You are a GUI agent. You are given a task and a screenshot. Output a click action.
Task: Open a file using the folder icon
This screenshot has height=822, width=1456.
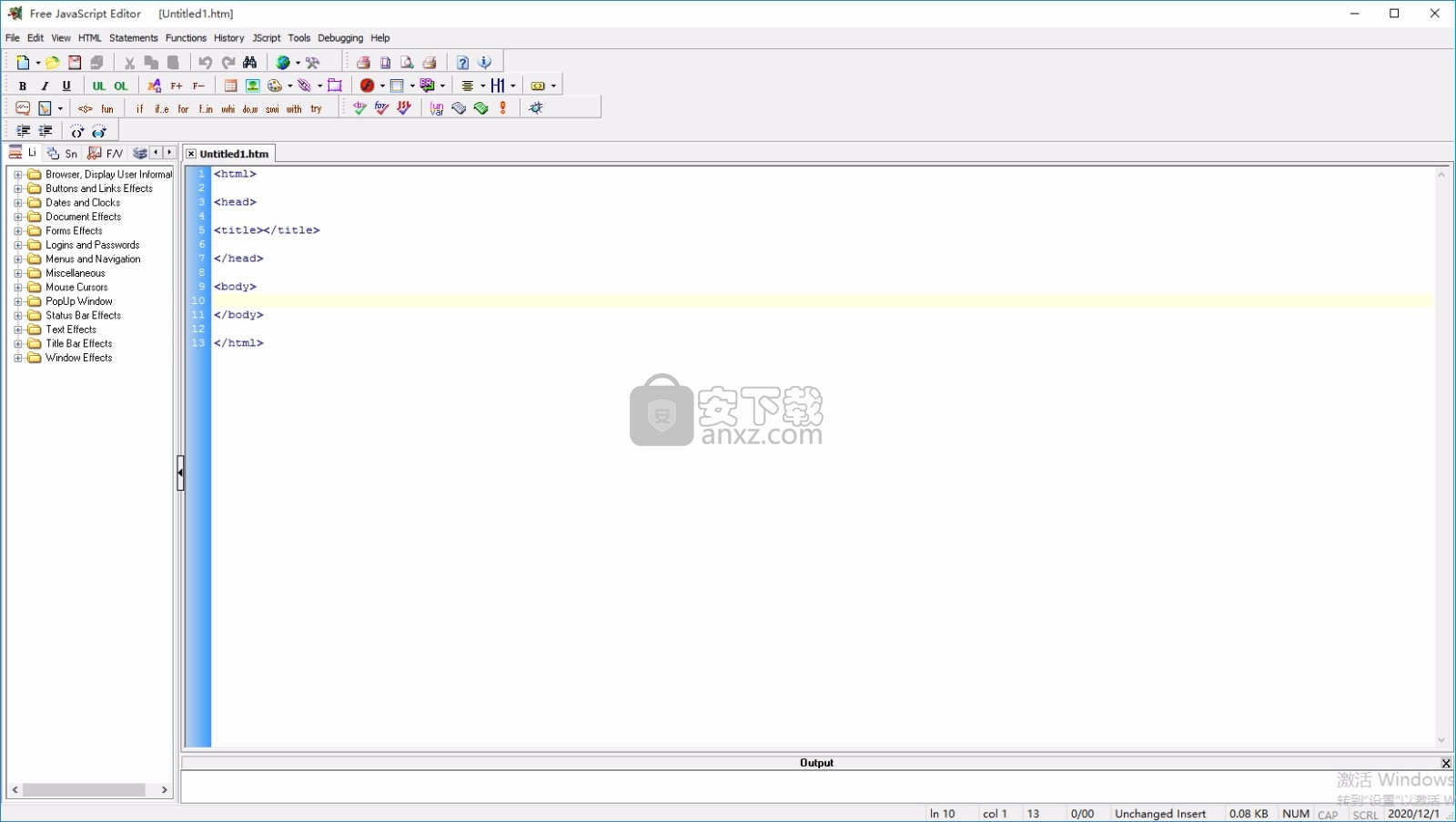[x=53, y=62]
